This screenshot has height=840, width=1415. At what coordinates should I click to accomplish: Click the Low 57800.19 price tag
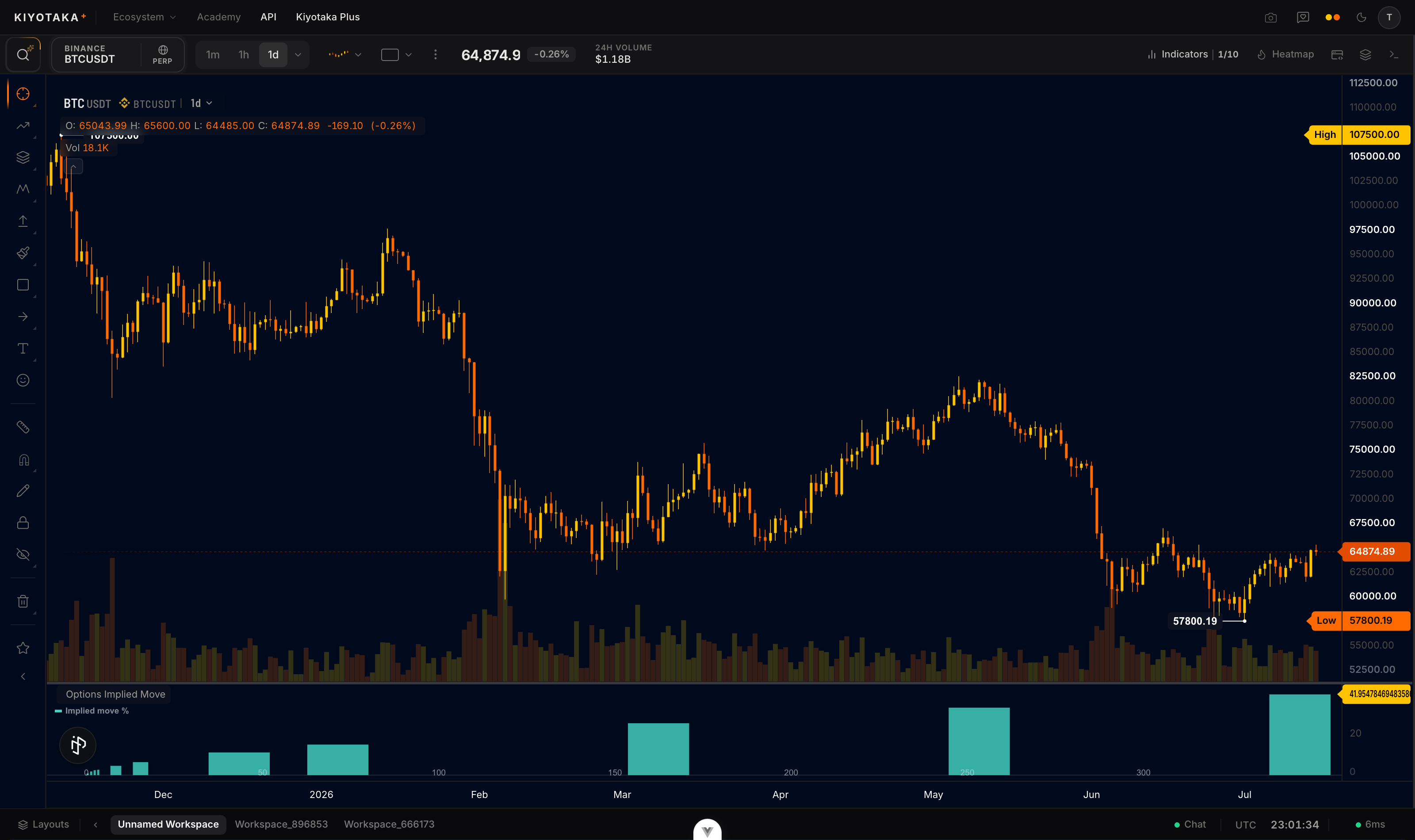click(1358, 620)
